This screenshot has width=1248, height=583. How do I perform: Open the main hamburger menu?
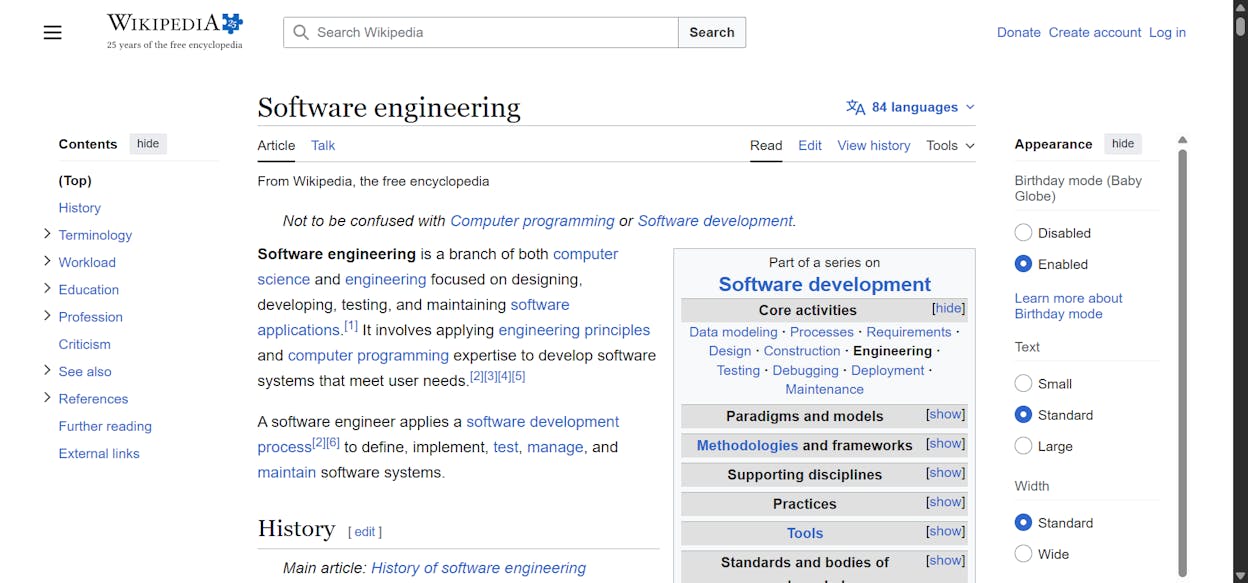pos(53,32)
